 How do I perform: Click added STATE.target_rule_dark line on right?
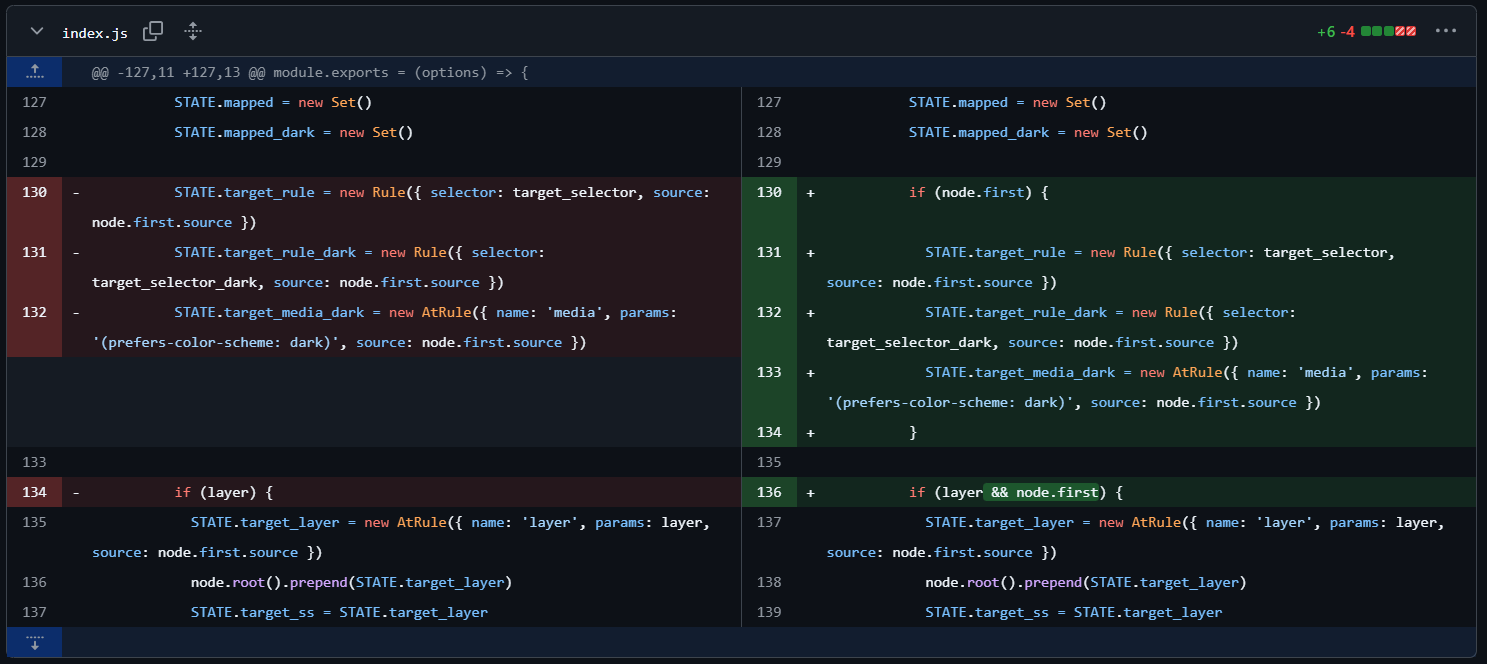click(1136, 327)
